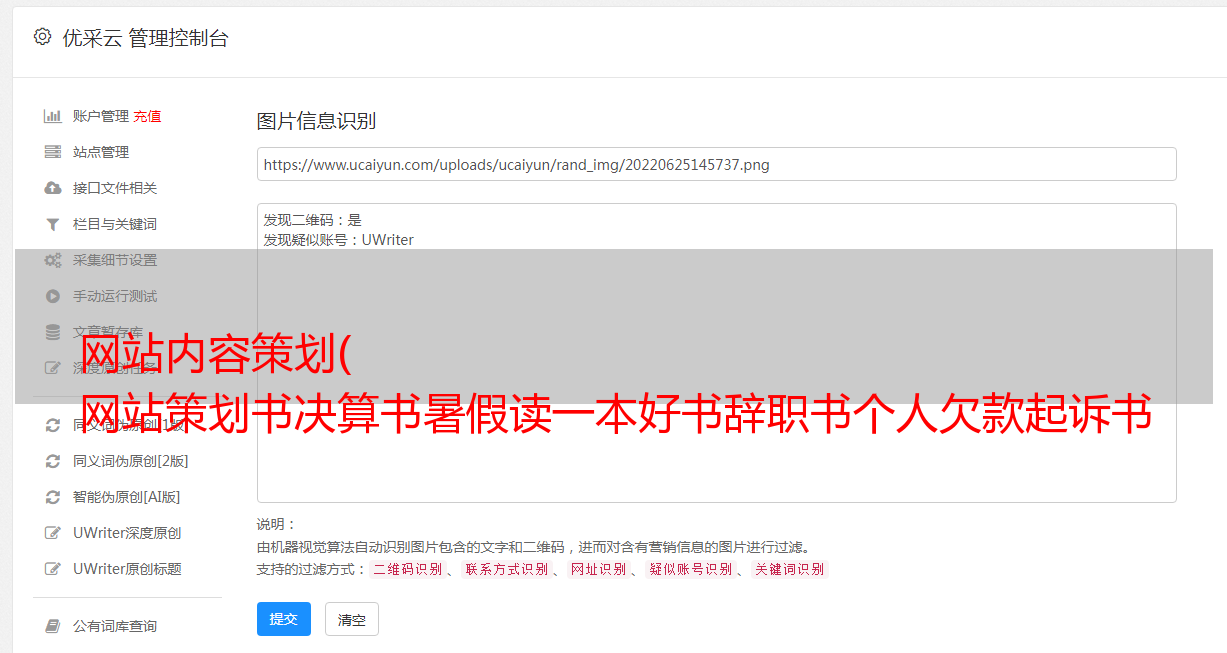Go to UWriter深度原创 page
1227x653 pixels.
(x=127, y=533)
